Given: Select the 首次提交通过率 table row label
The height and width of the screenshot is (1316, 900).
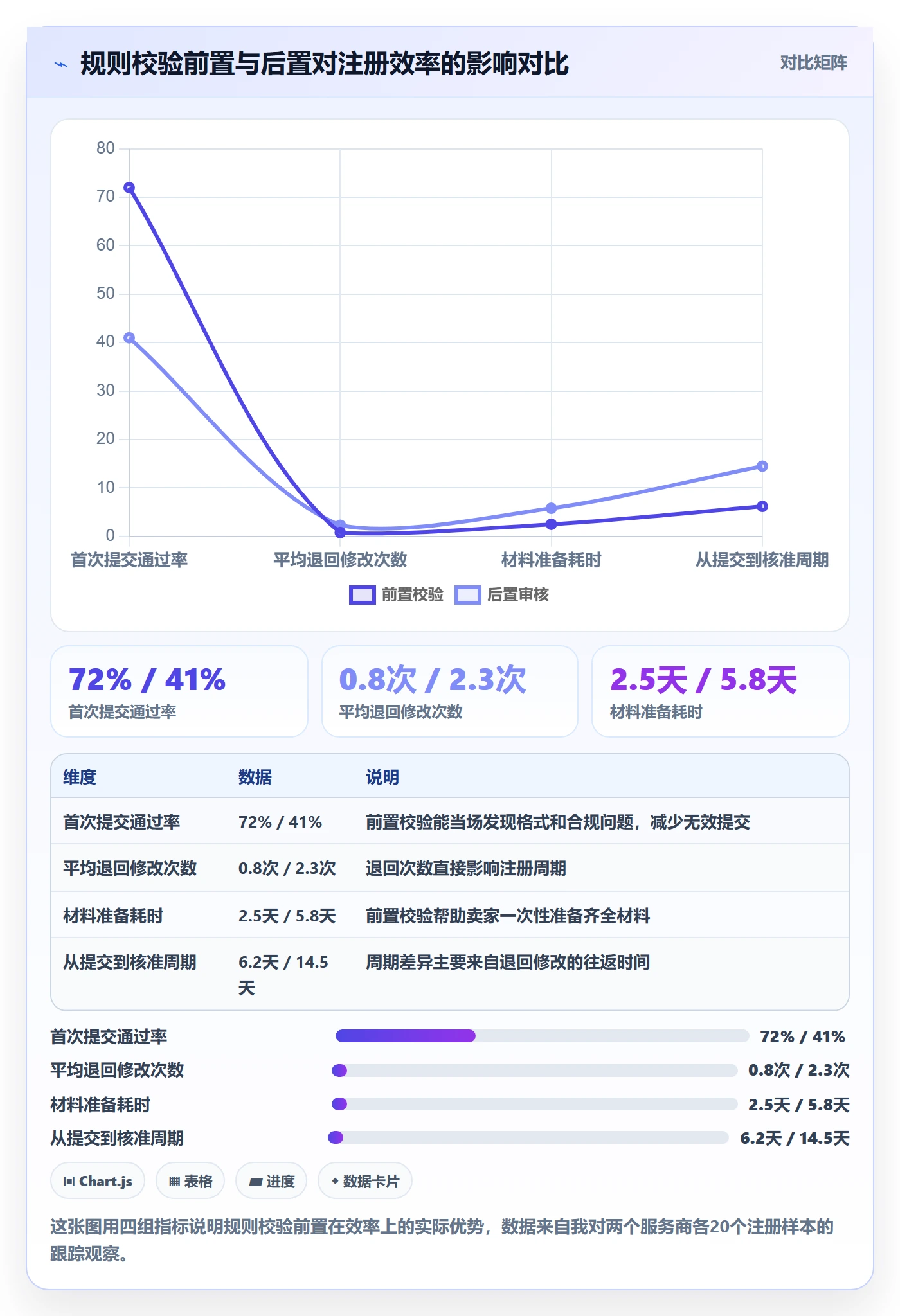Looking at the screenshot, I should [x=122, y=822].
